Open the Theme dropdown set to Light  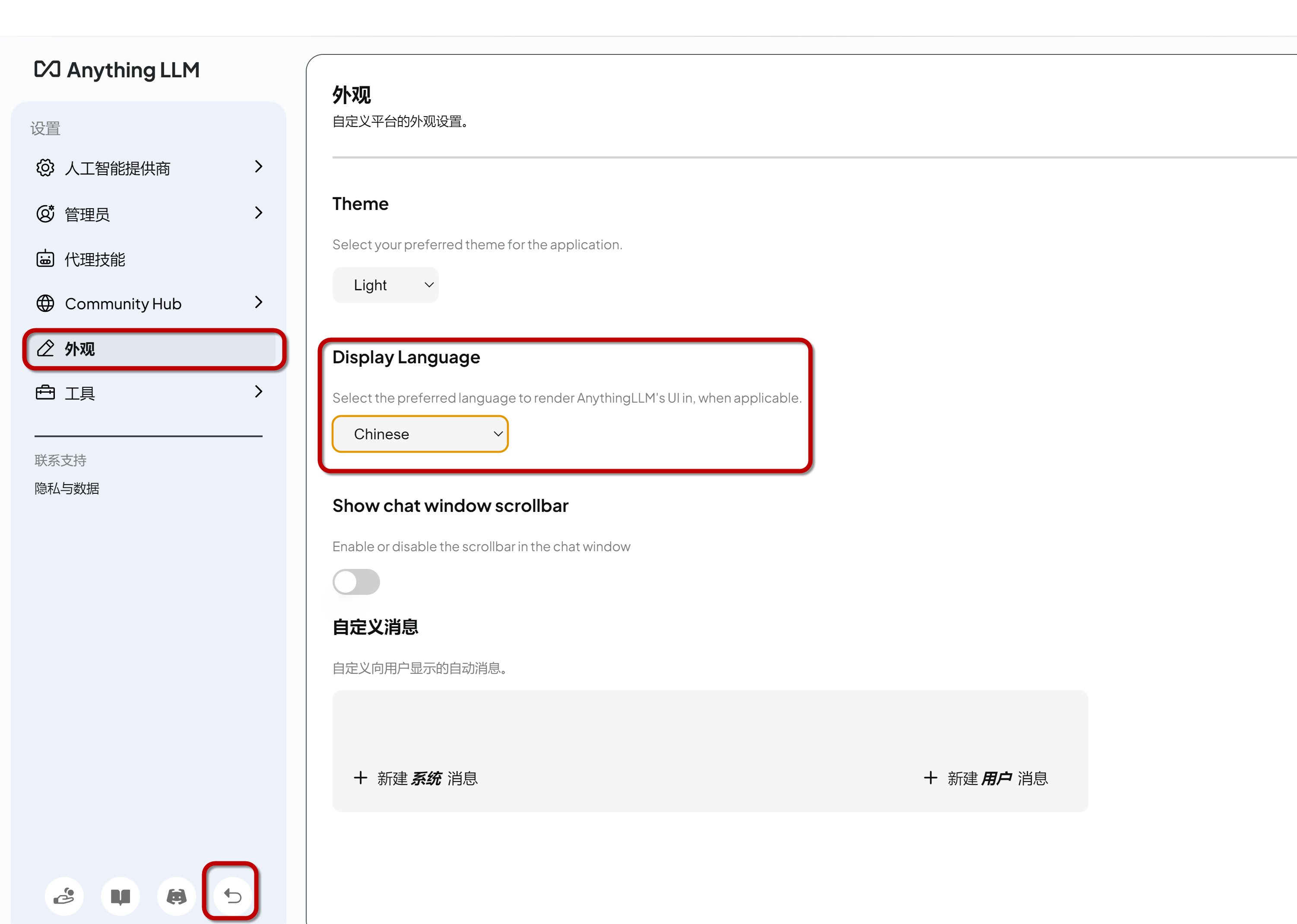tap(386, 285)
